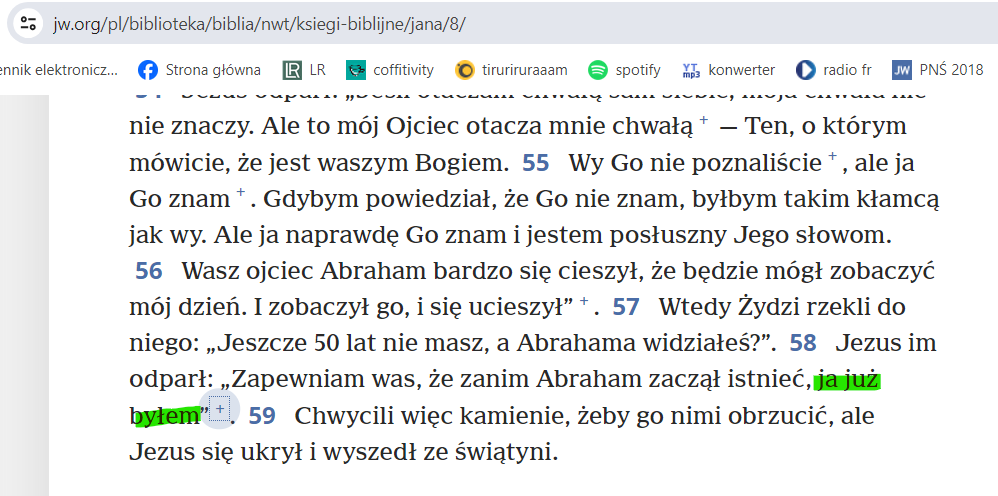This screenshot has width=998, height=496.
Task: Open the tiruriruraaam bookmark
Action: (511, 70)
